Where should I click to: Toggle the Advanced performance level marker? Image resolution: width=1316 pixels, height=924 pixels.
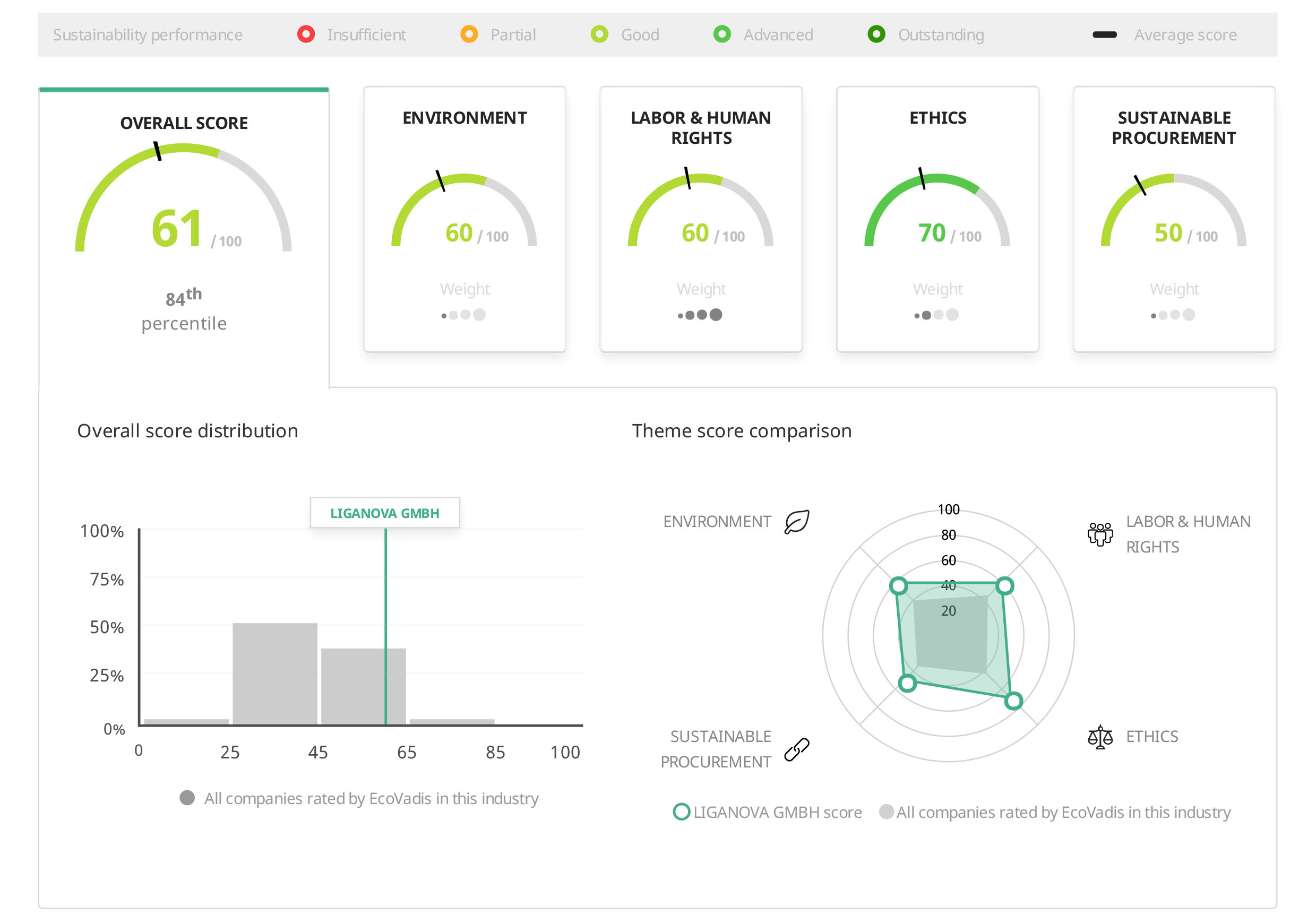click(723, 34)
